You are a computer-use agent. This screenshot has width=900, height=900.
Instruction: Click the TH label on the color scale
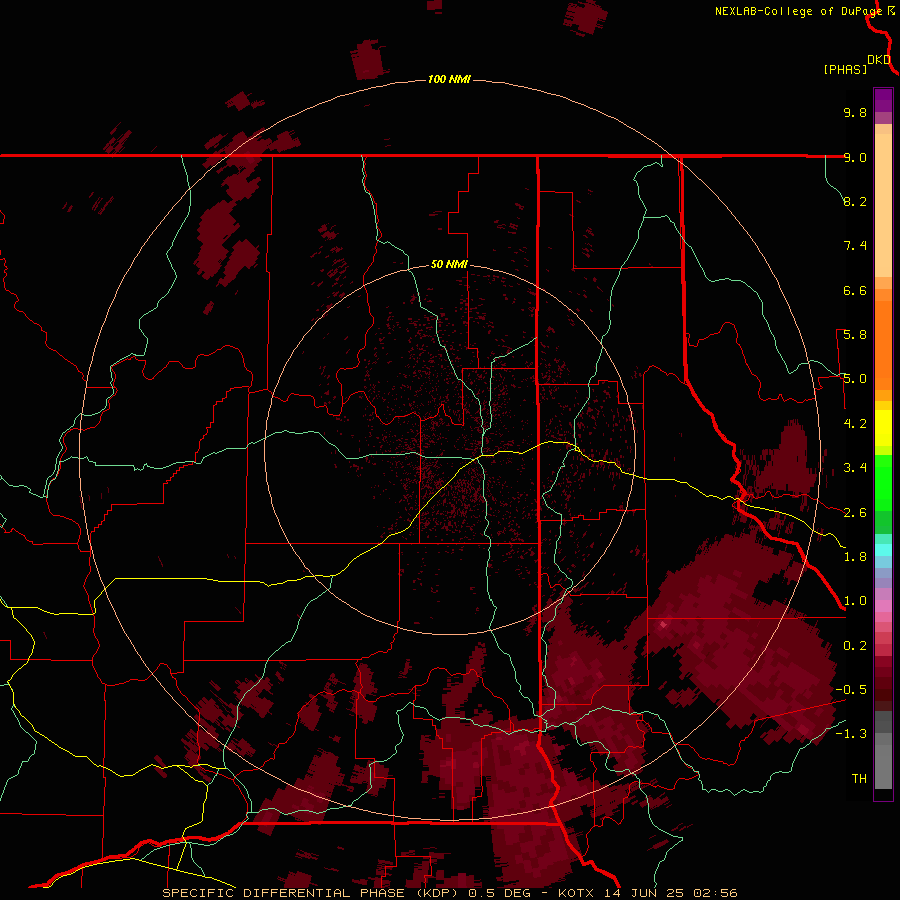[x=859, y=779]
